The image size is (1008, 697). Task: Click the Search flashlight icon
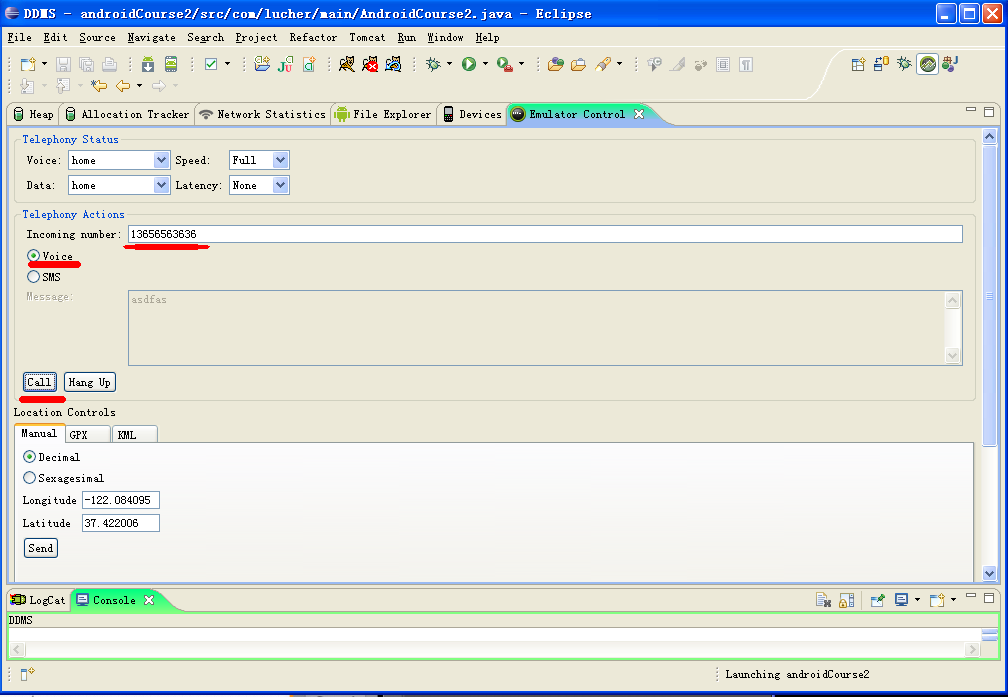(603, 64)
